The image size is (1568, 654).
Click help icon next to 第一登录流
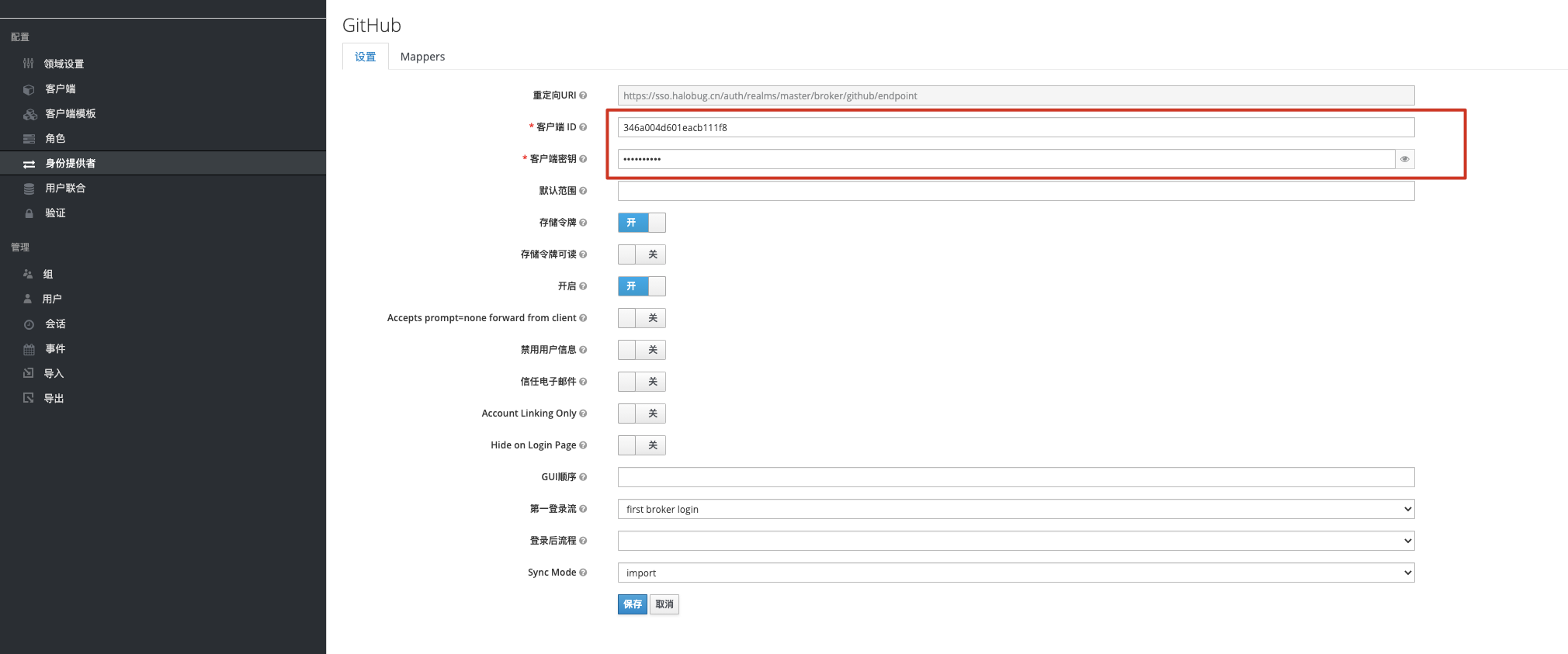click(583, 509)
